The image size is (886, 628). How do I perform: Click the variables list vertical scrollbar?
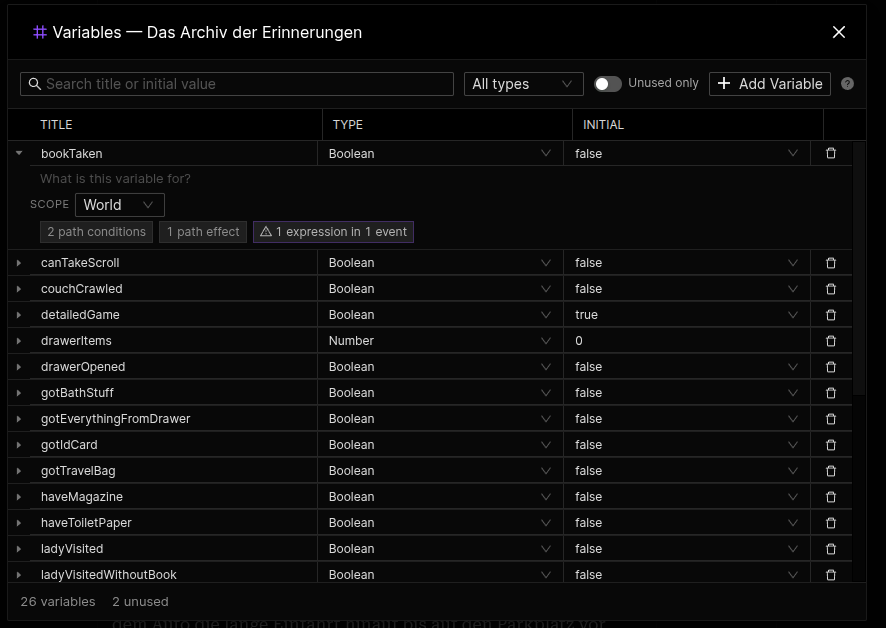(858, 268)
